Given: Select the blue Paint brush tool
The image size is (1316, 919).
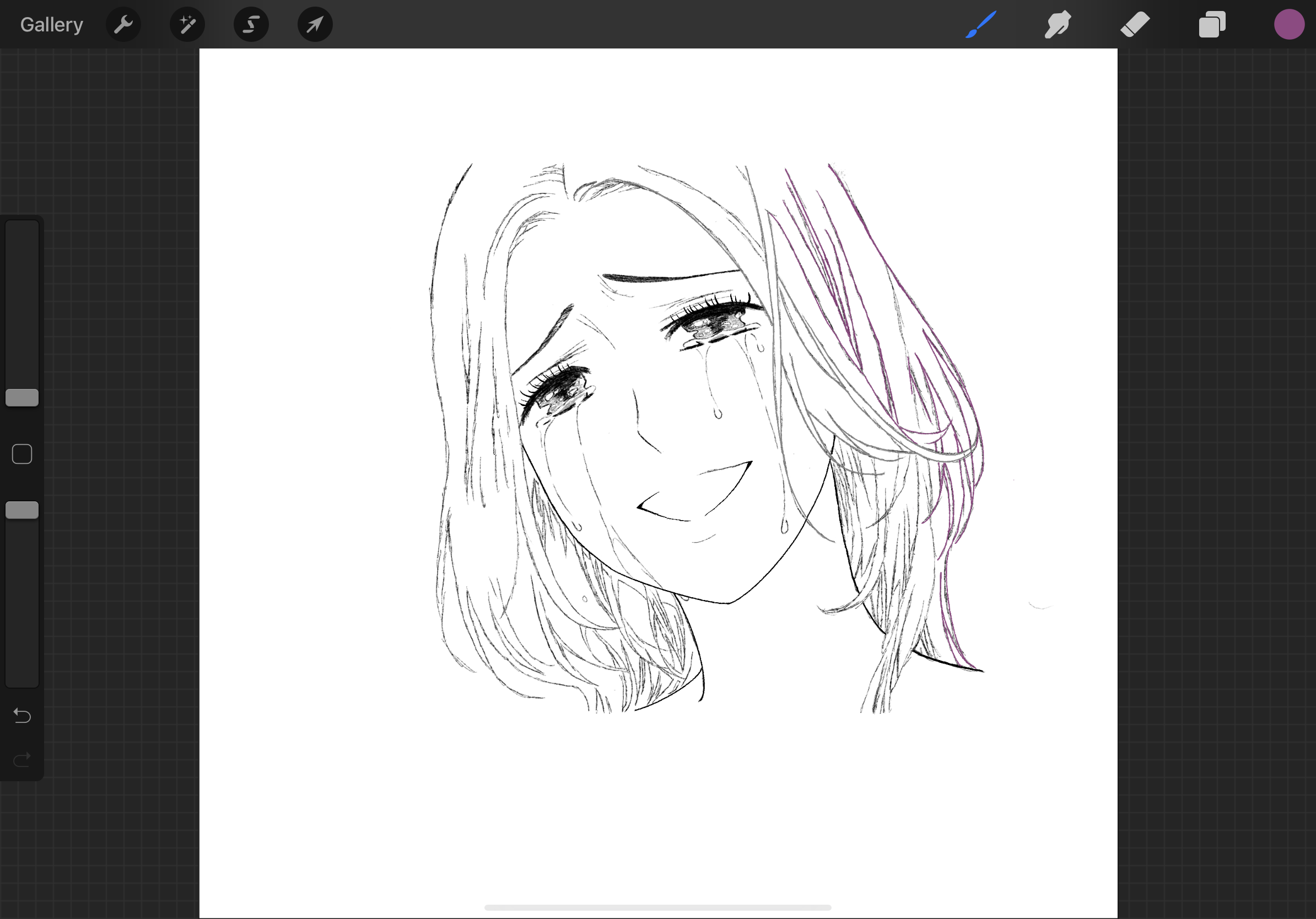Looking at the screenshot, I should [980, 24].
